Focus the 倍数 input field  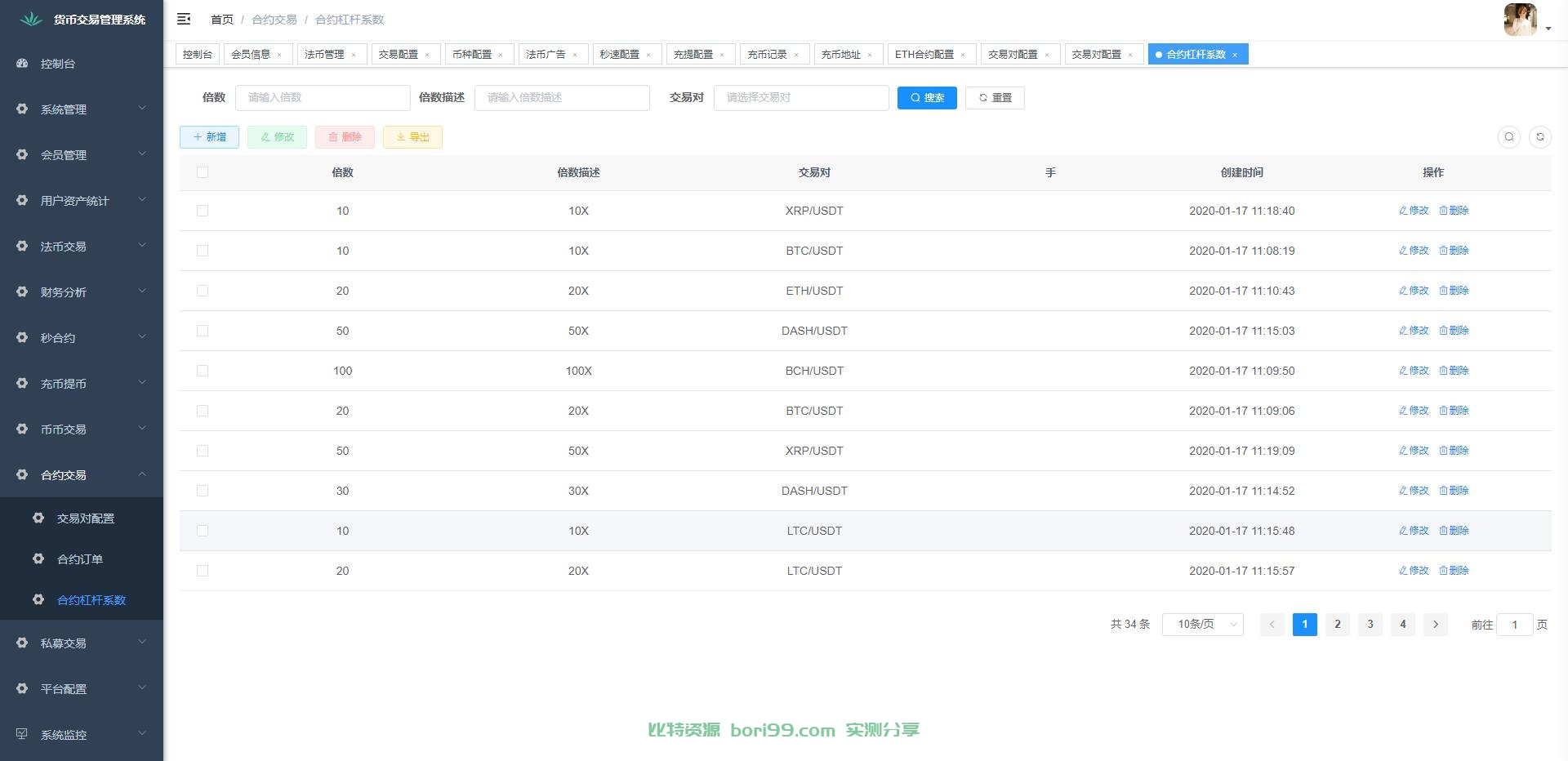pyautogui.click(x=323, y=97)
